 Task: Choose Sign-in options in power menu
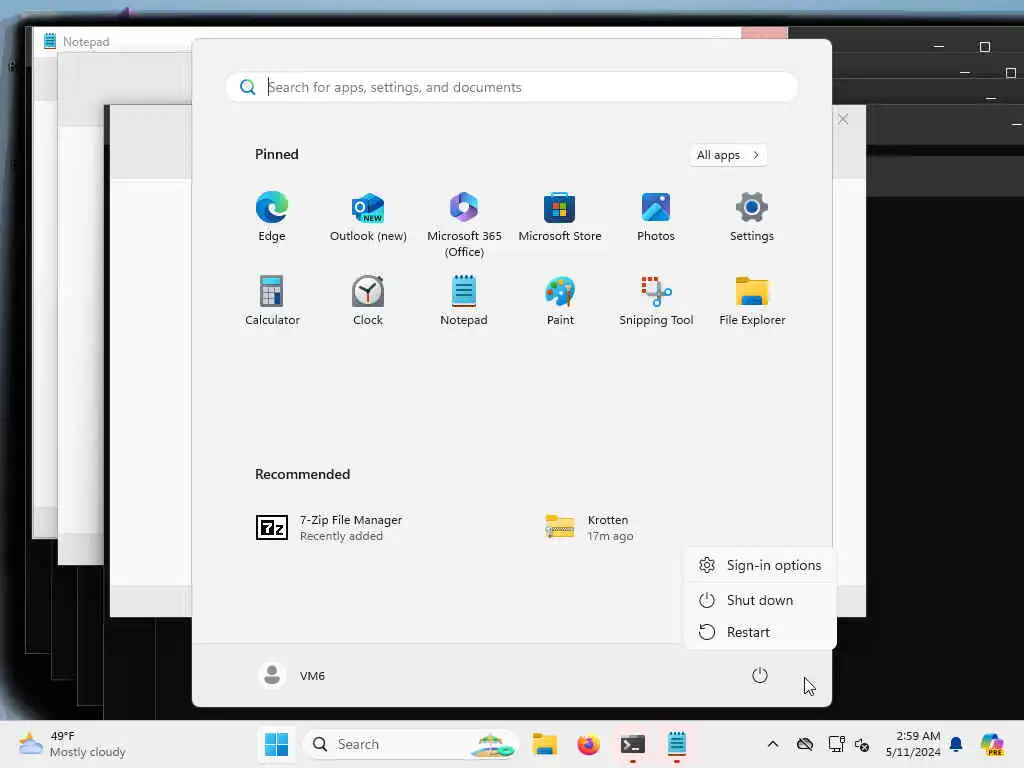[760, 565]
